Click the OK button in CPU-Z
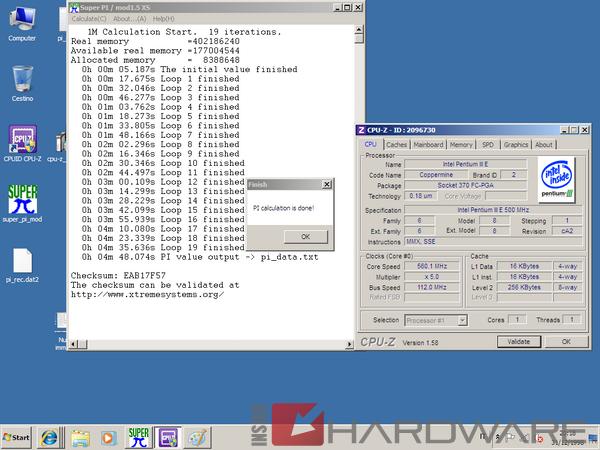The height and width of the screenshot is (450, 600). click(566, 342)
